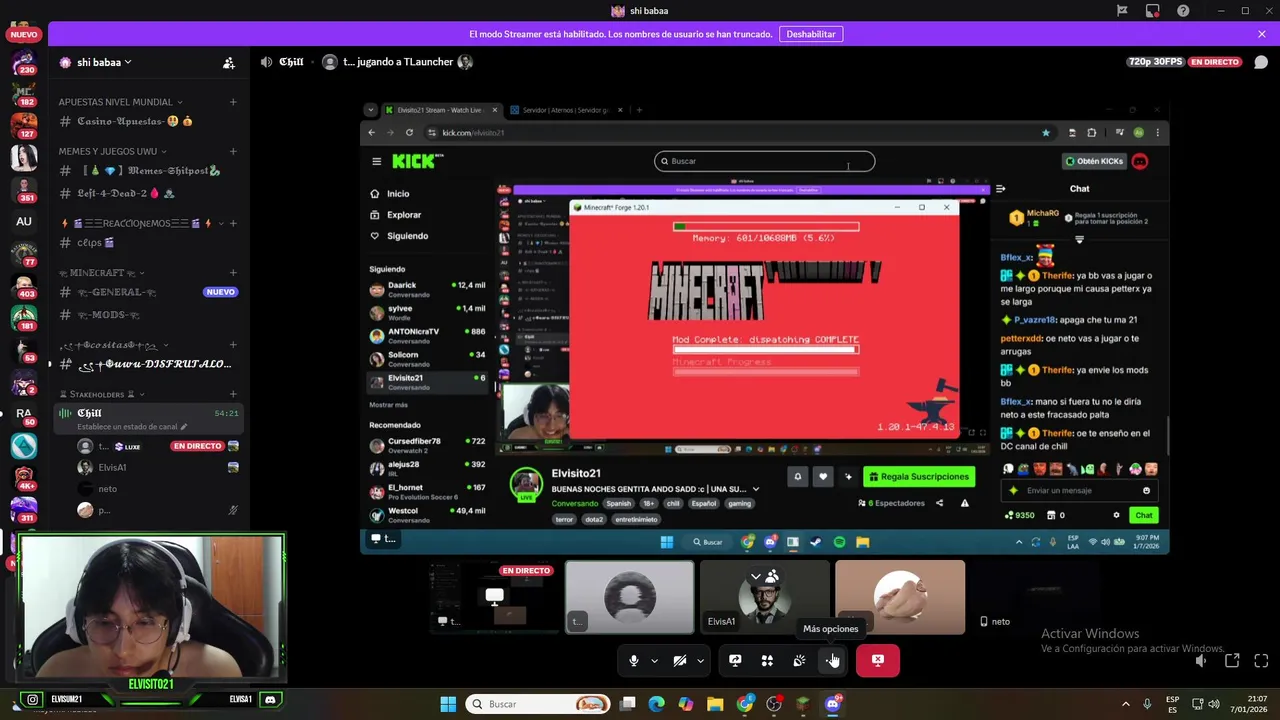
Task: Click heart follow icon in streamed Kick page
Action: tap(823, 477)
